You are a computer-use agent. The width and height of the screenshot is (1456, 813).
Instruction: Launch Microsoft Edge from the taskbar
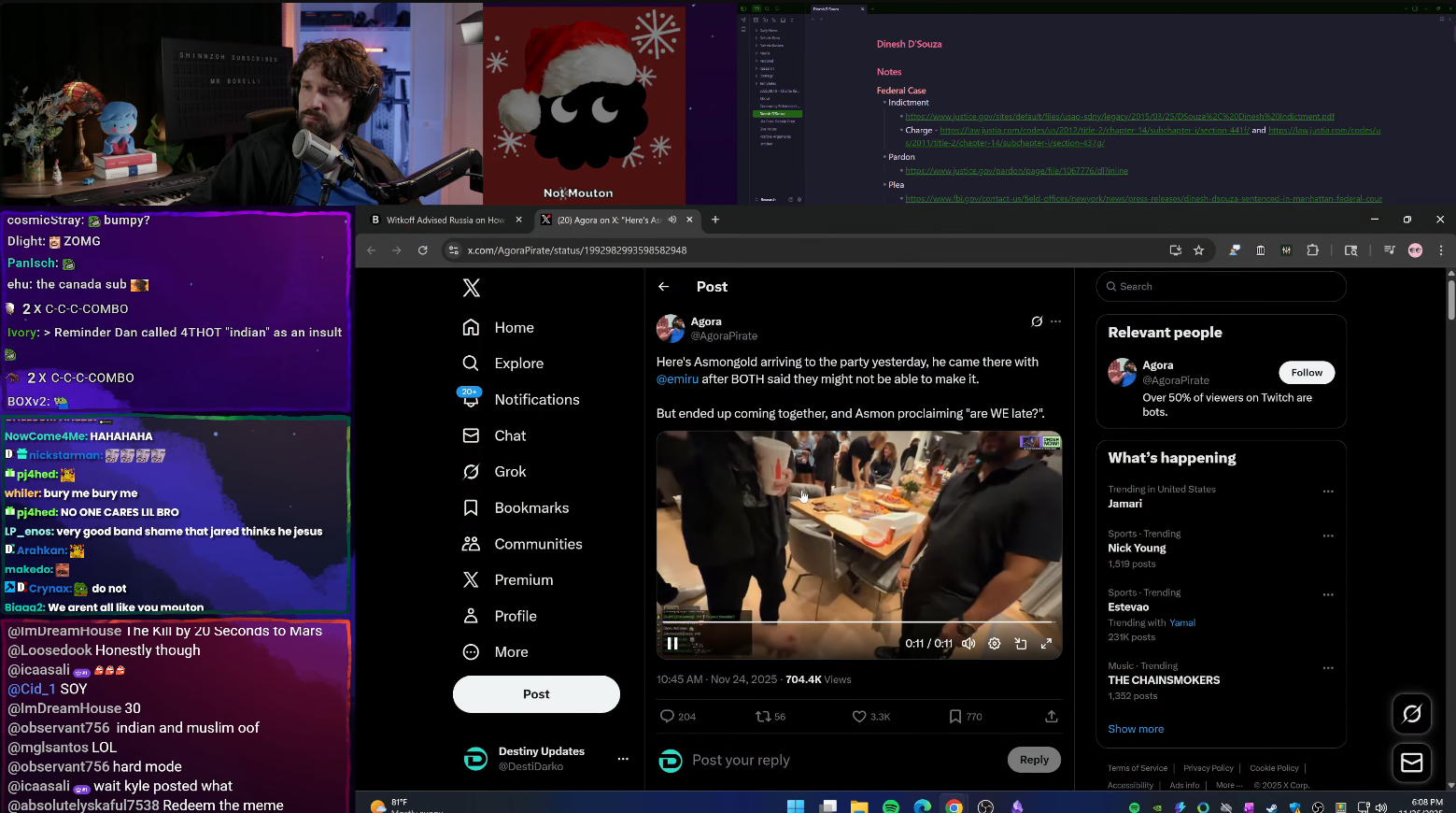click(x=923, y=806)
